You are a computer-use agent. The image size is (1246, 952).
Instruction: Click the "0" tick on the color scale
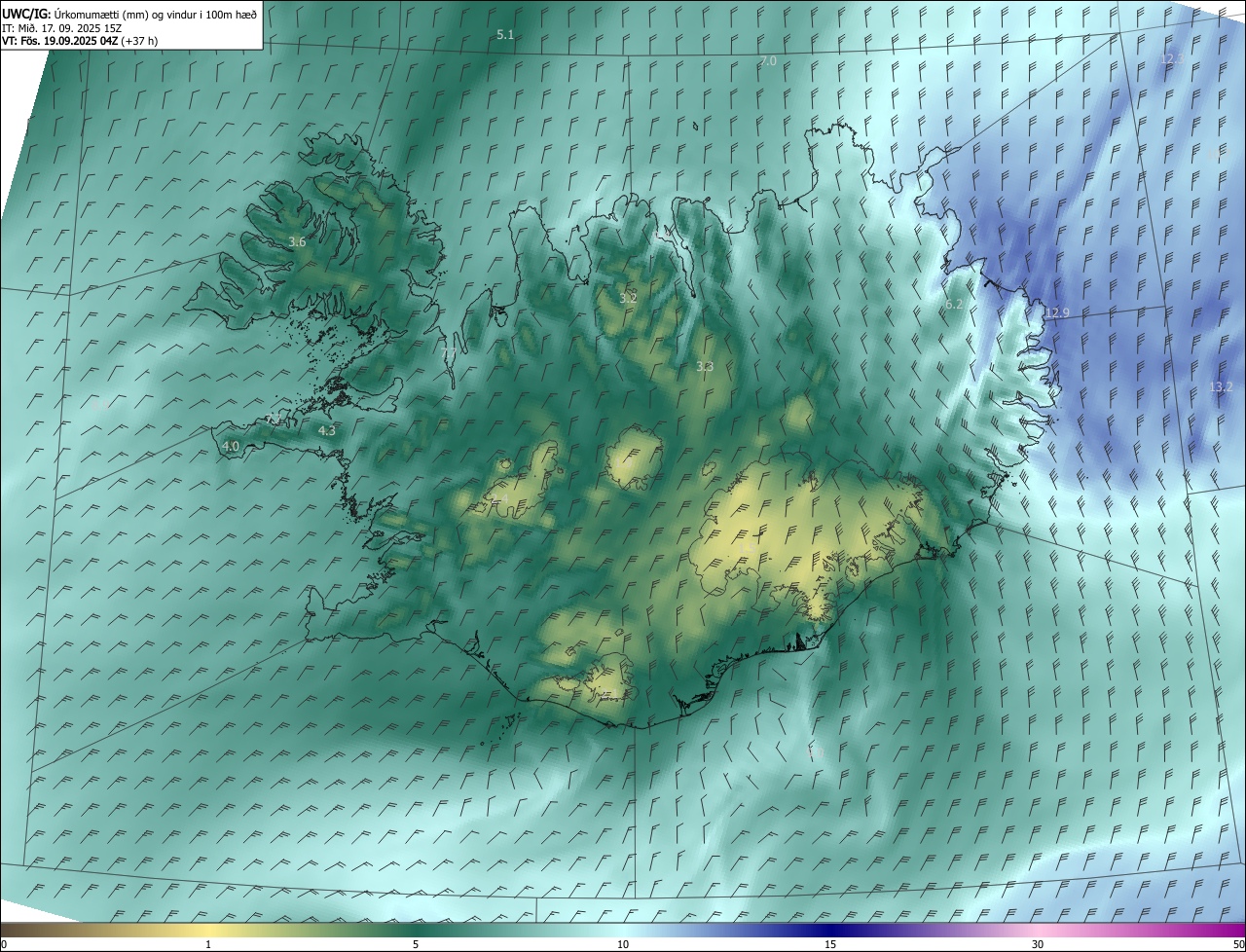click(x=4, y=945)
